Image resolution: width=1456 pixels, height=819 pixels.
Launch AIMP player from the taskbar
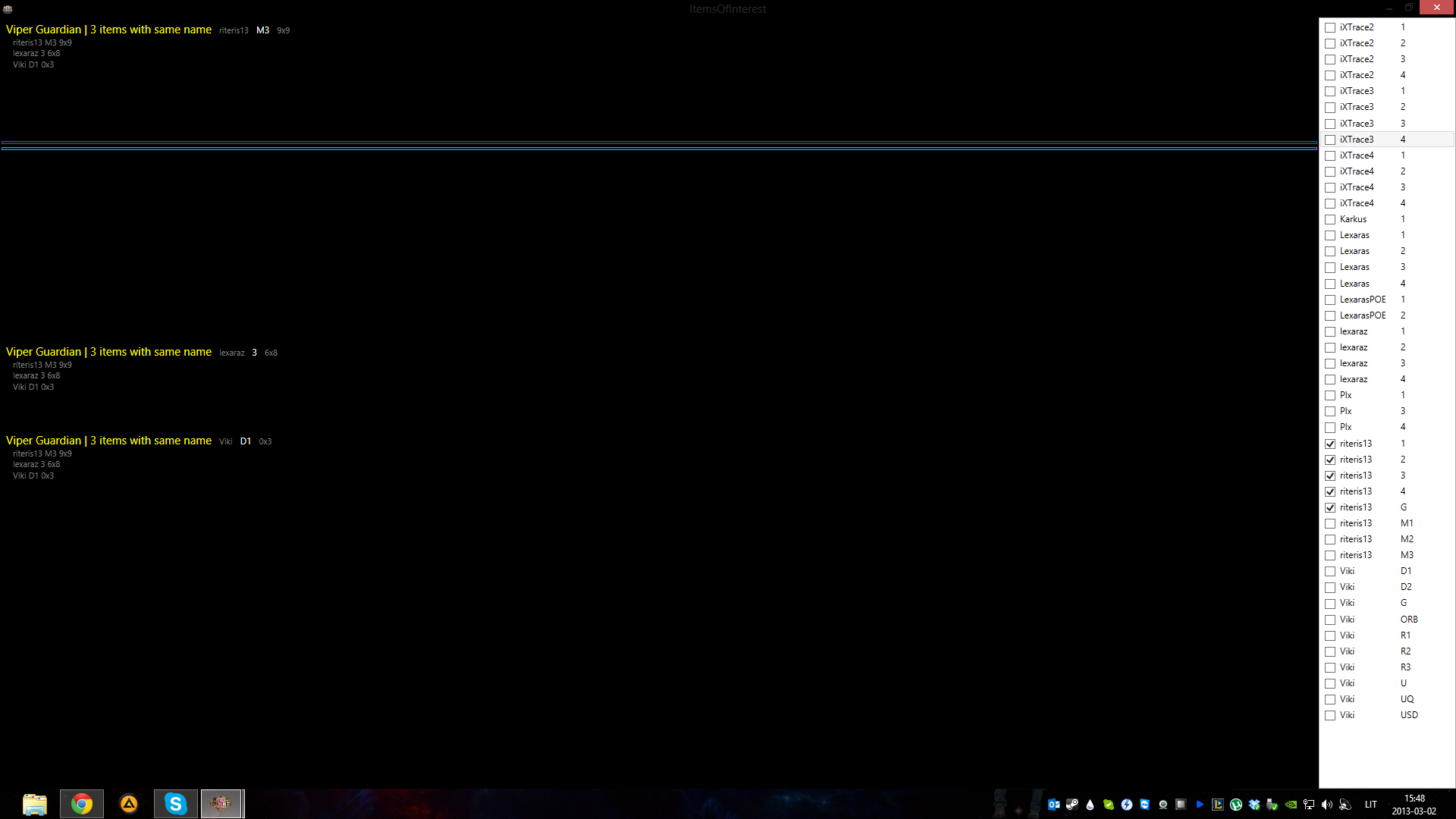pos(129,804)
